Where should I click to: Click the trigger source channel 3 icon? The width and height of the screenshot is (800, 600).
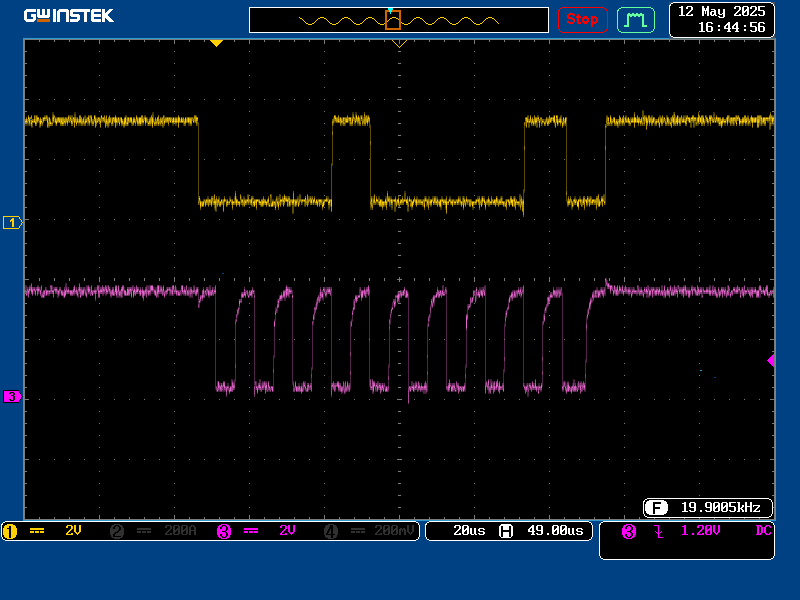pos(629,532)
